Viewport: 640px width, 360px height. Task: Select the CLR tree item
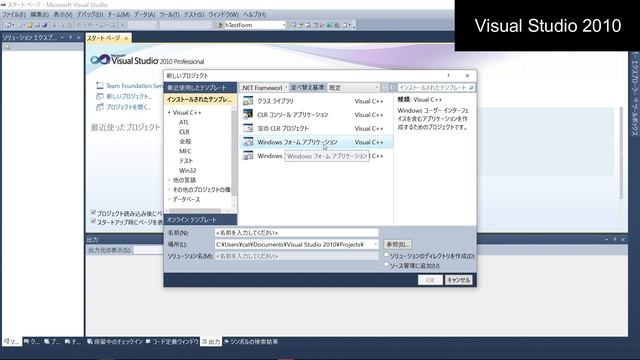[x=184, y=132]
